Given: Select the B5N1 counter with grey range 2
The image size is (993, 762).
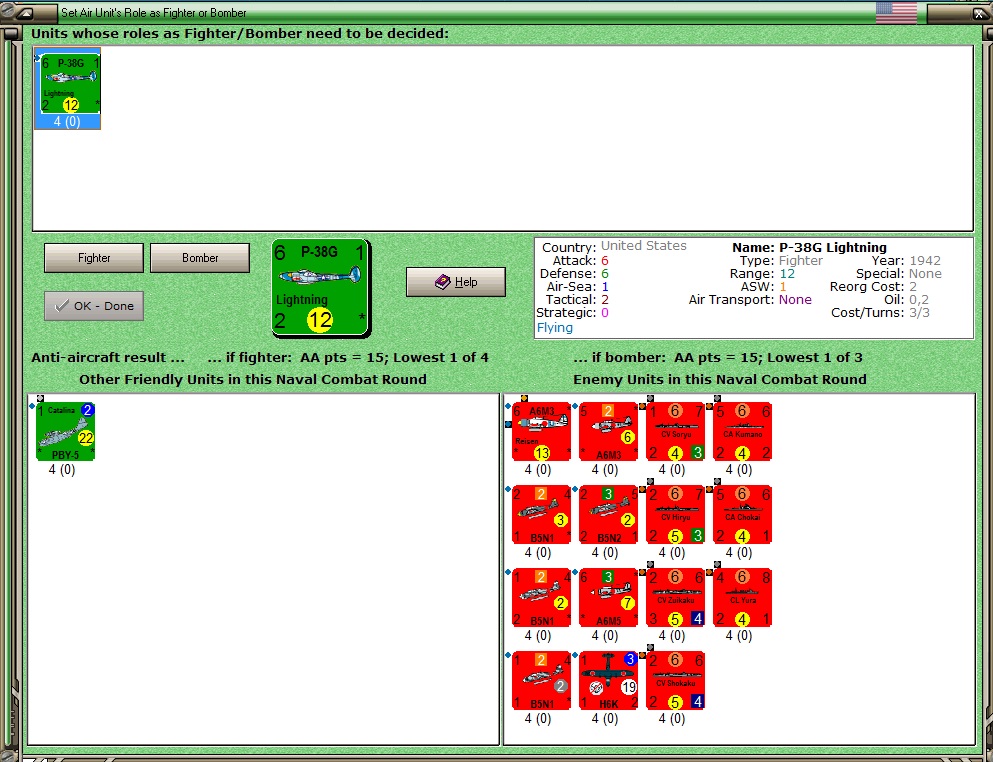Looking at the screenshot, I should (541, 680).
